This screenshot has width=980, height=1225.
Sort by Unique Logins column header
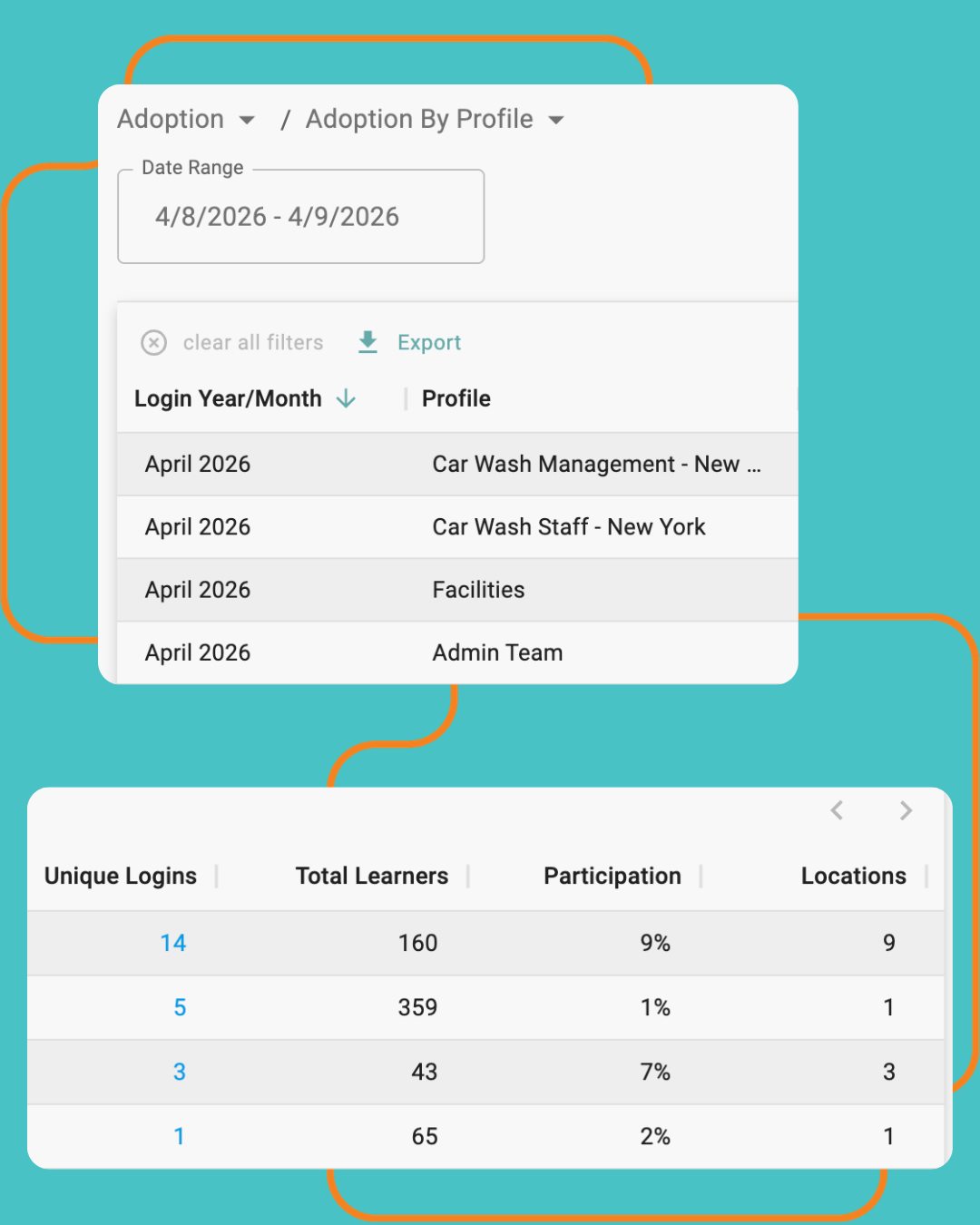(x=121, y=876)
